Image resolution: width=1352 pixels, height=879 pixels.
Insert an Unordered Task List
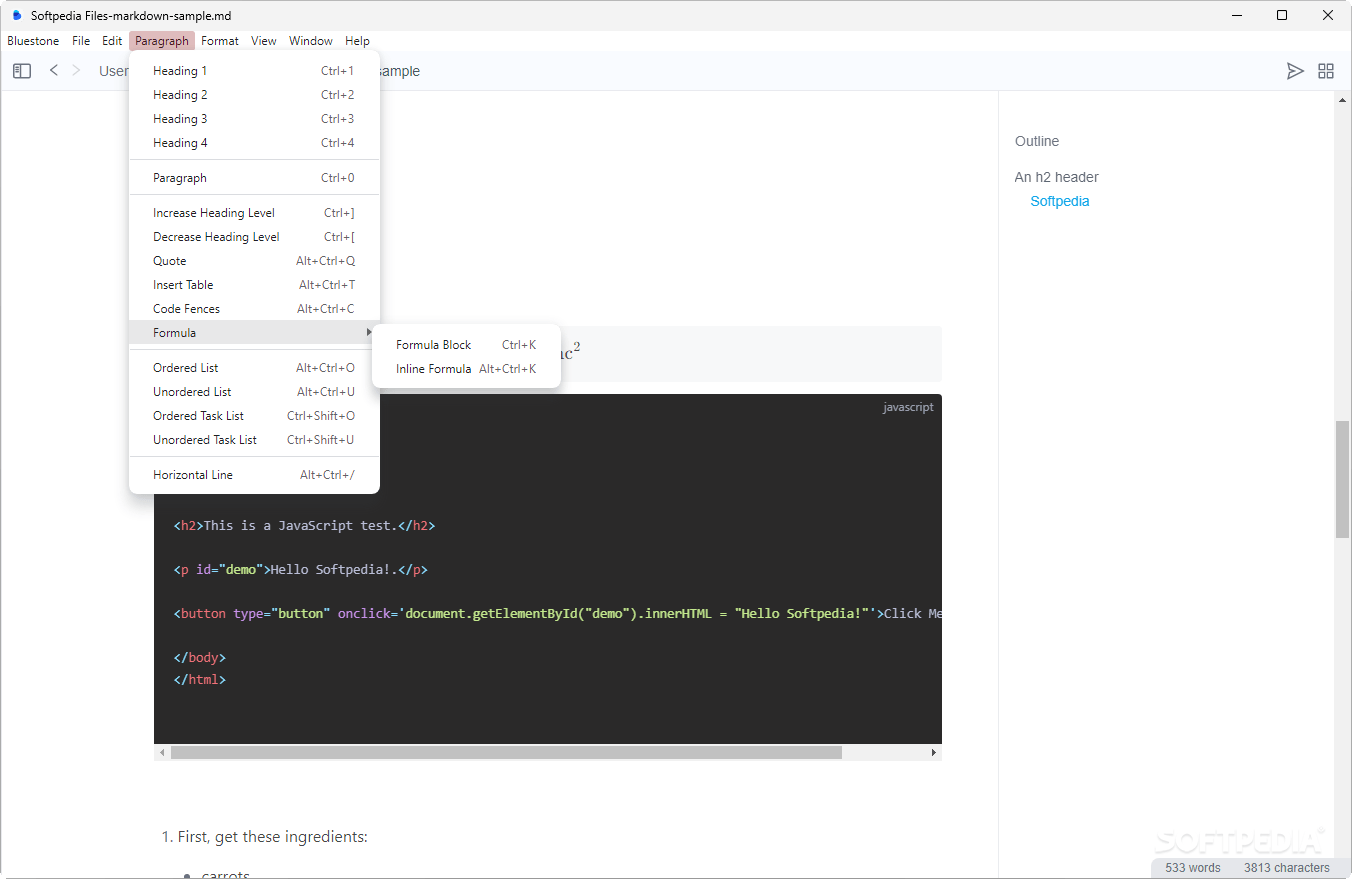pos(254,440)
